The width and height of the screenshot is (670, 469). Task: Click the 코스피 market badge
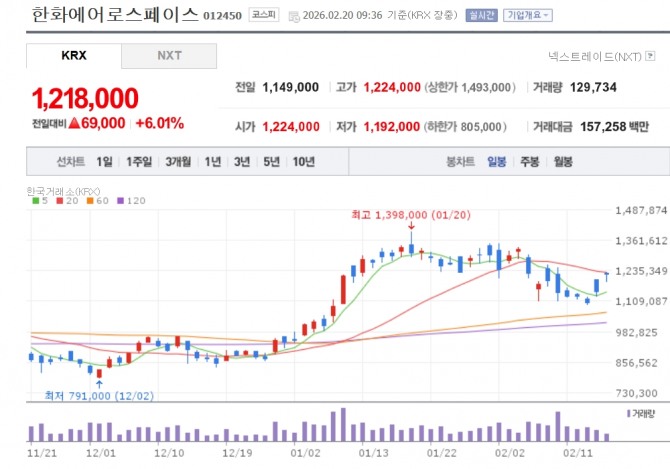pos(264,15)
